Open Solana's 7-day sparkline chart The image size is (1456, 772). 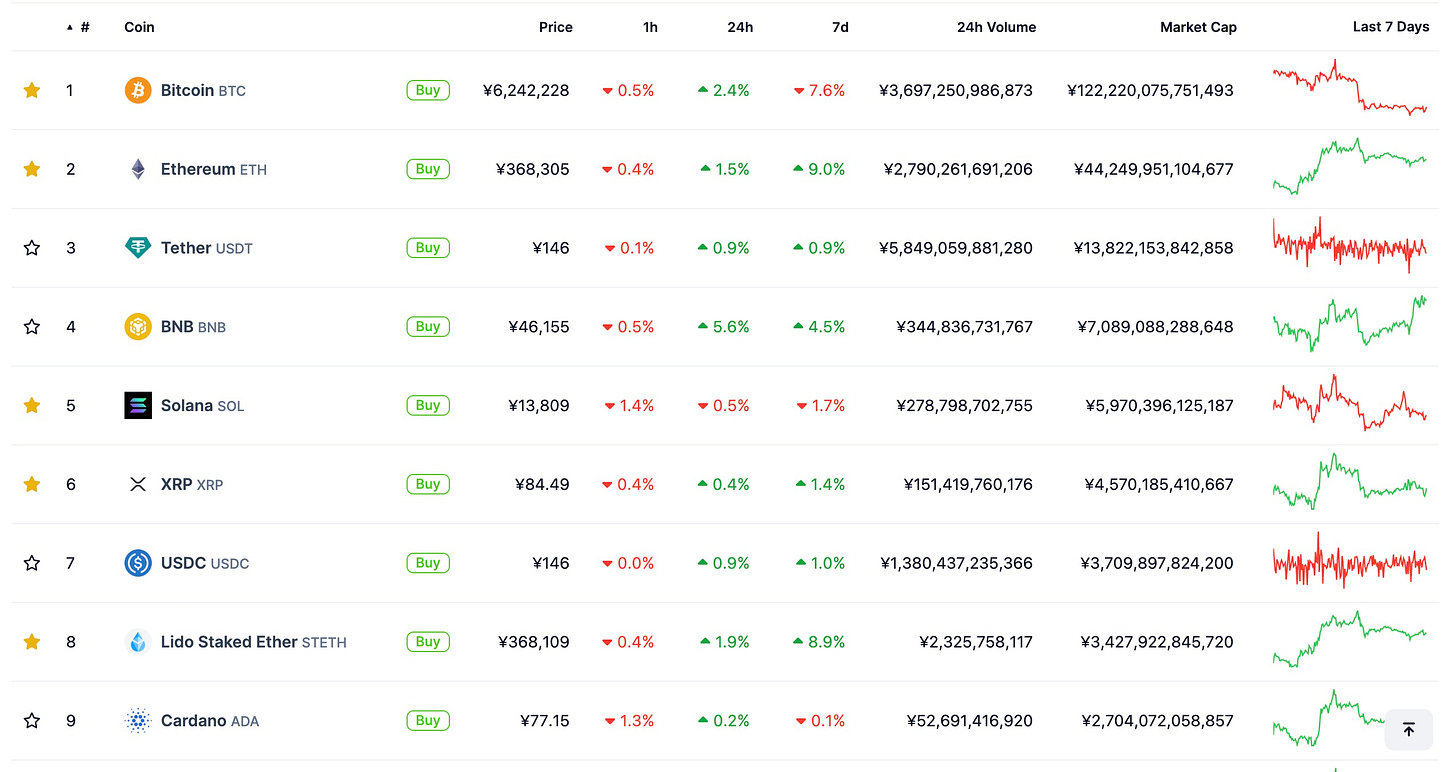pyautogui.click(x=1350, y=403)
